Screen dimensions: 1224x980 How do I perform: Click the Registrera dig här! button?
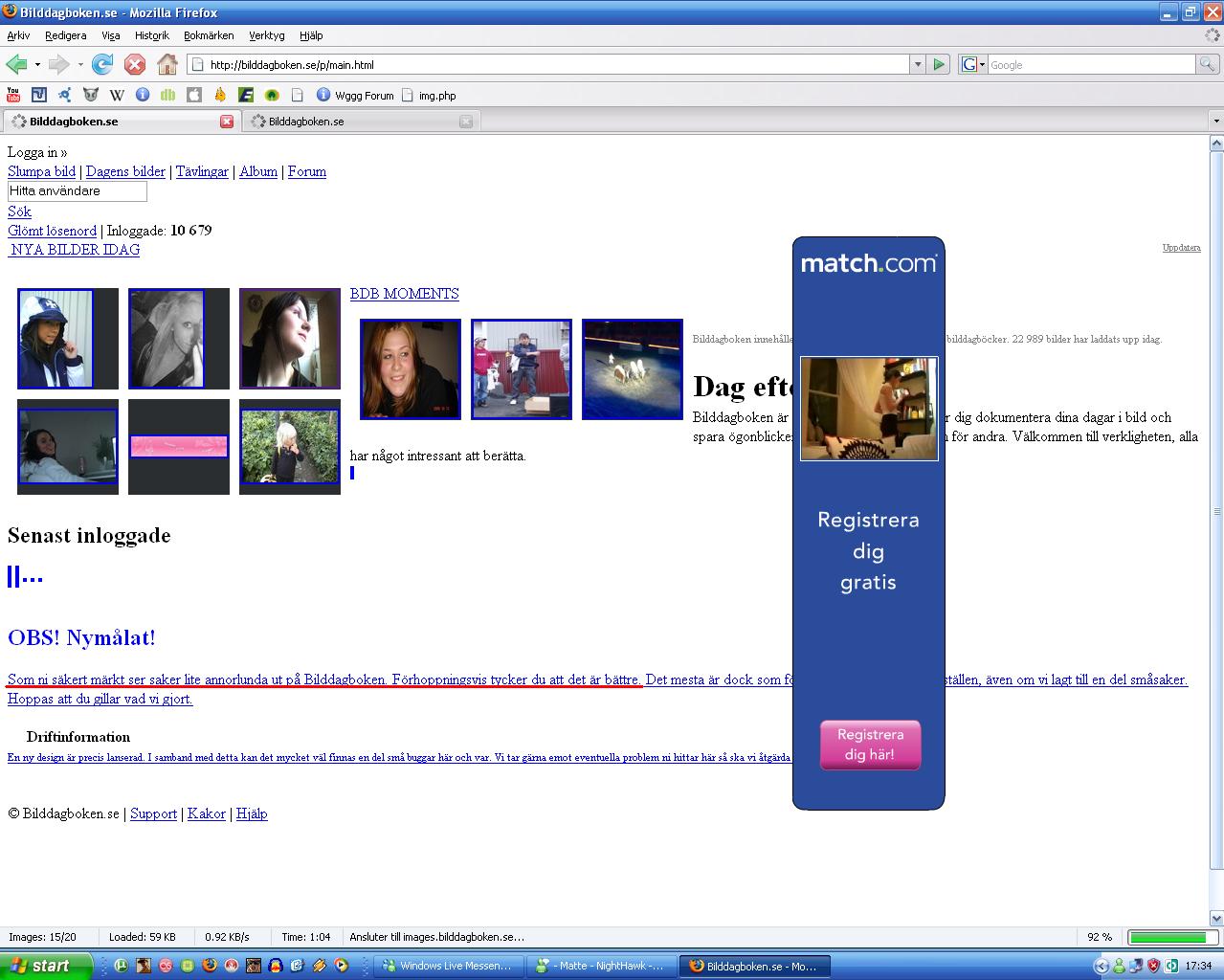click(x=870, y=745)
